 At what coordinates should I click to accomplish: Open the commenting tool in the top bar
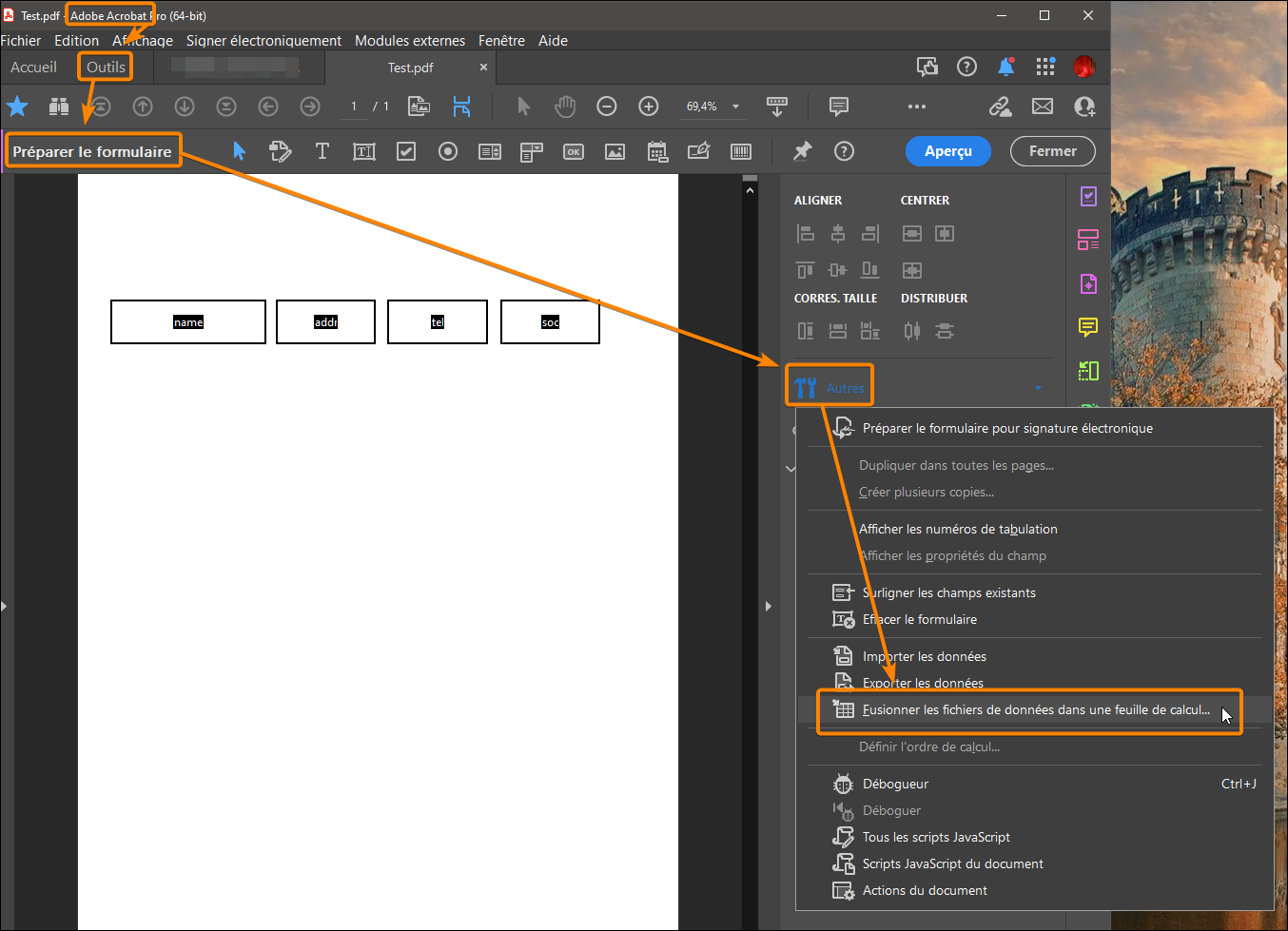pyautogui.click(x=838, y=107)
